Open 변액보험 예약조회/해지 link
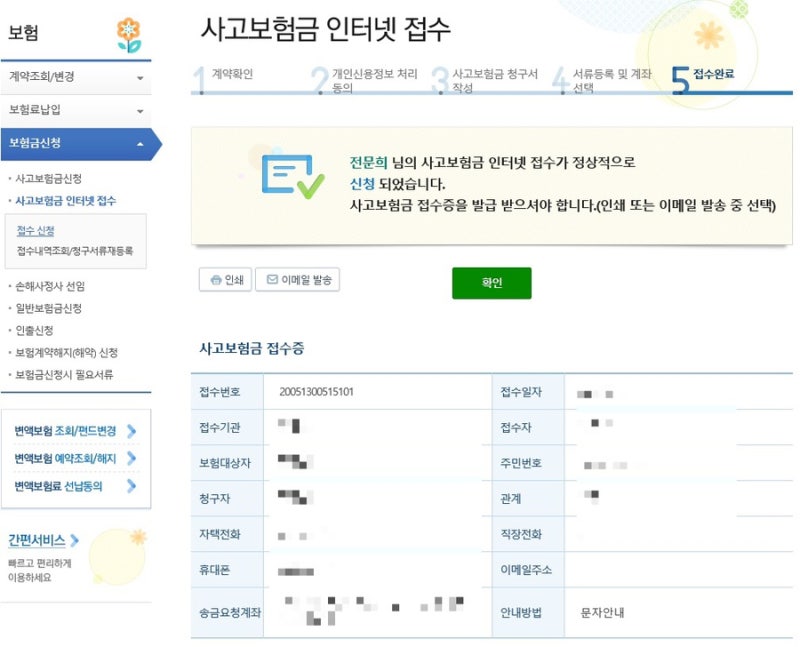Screen dimensions: 800x647 click(x=65, y=458)
